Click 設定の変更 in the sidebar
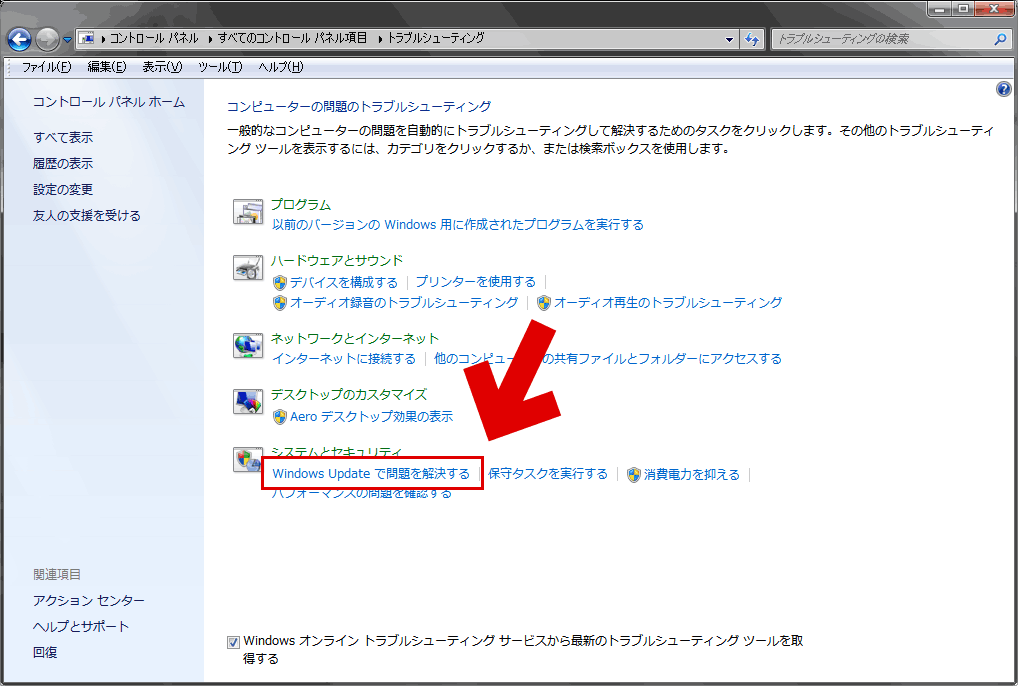The width and height of the screenshot is (1018, 686). point(63,190)
